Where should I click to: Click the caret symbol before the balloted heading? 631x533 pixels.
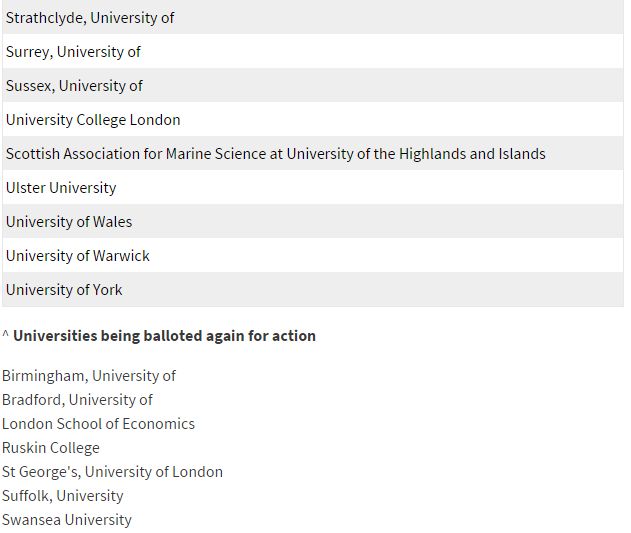coord(5,334)
